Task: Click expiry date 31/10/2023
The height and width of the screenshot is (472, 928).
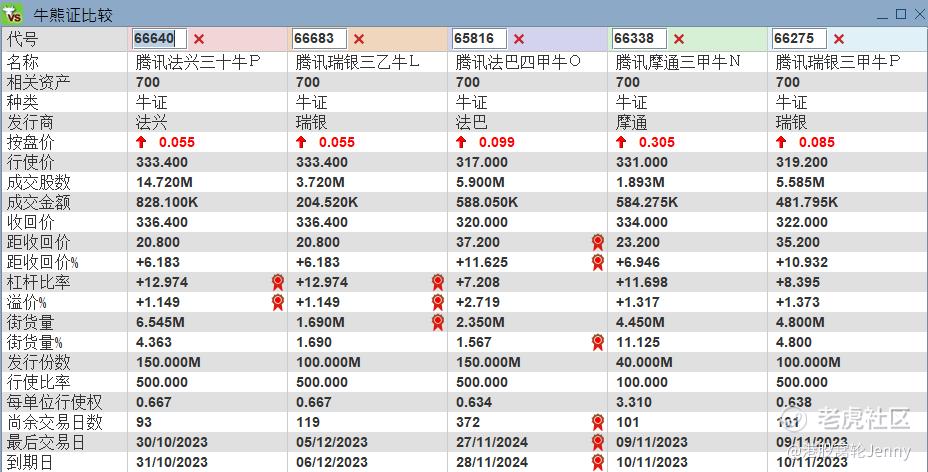Action: point(172,462)
